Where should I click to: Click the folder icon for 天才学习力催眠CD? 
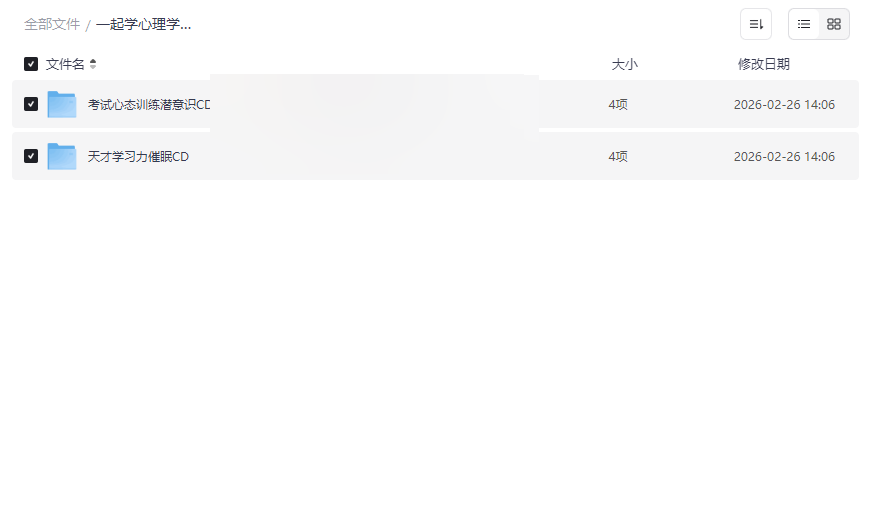click(x=62, y=156)
